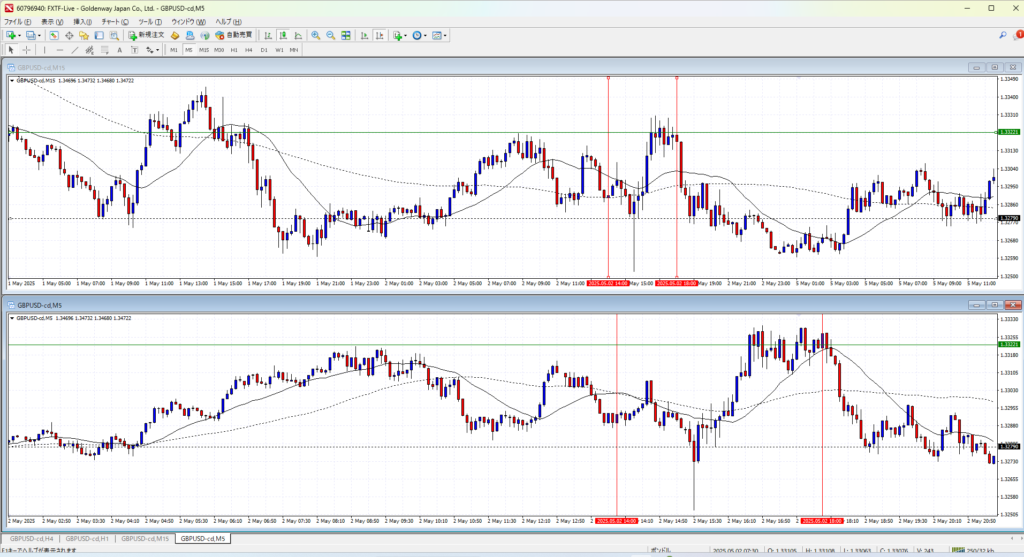
Task: Enable the chart auto scroll button
Action: [365, 35]
